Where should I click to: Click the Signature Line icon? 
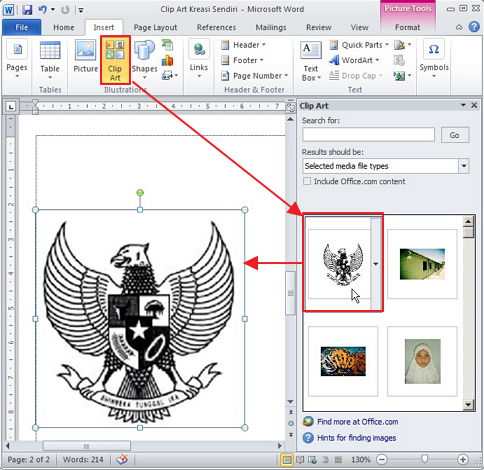tap(403, 45)
